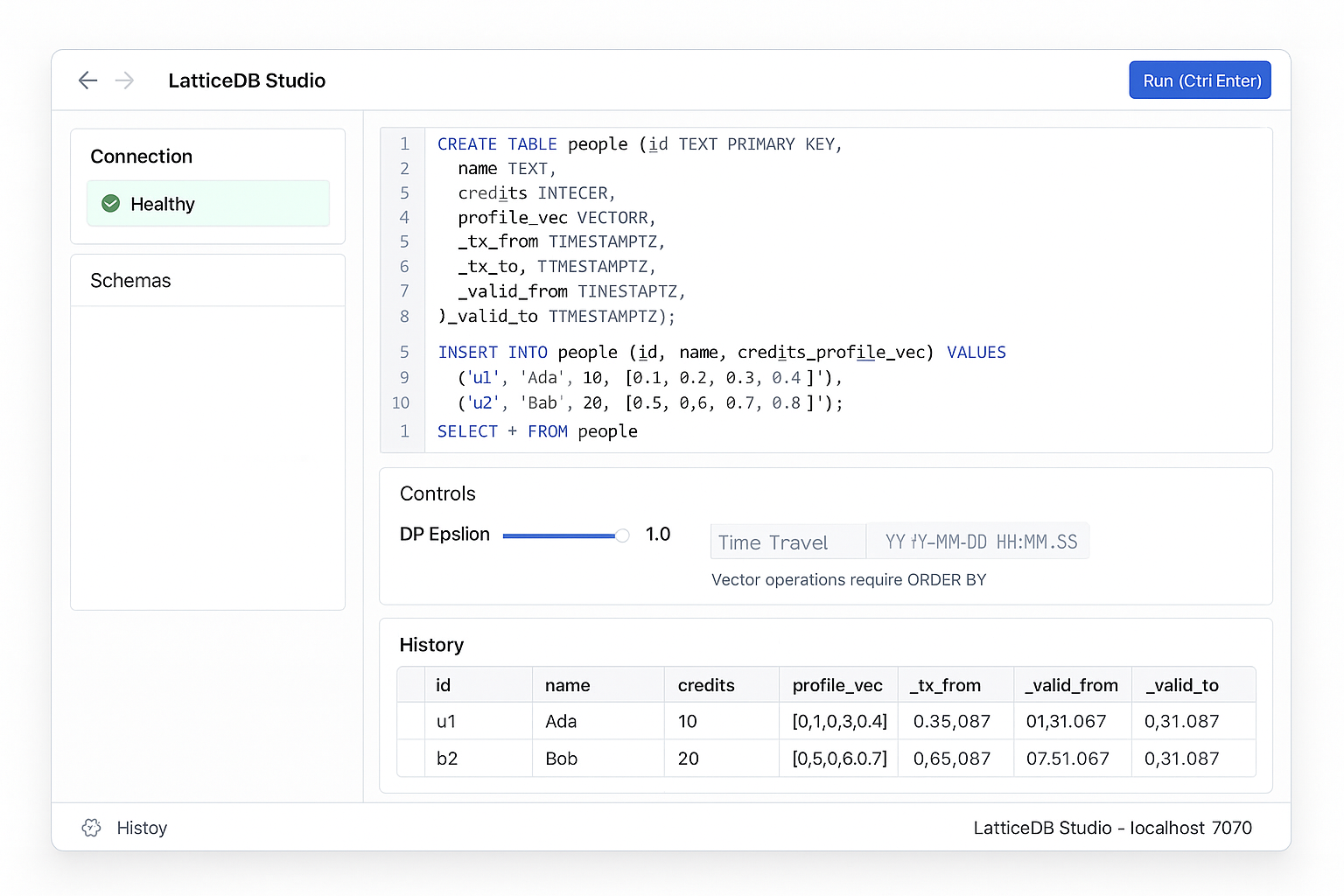The width and height of the screenshot is (1344, 896).
Task: Click the '_tx_from' column header
Action: click(955, 685)
